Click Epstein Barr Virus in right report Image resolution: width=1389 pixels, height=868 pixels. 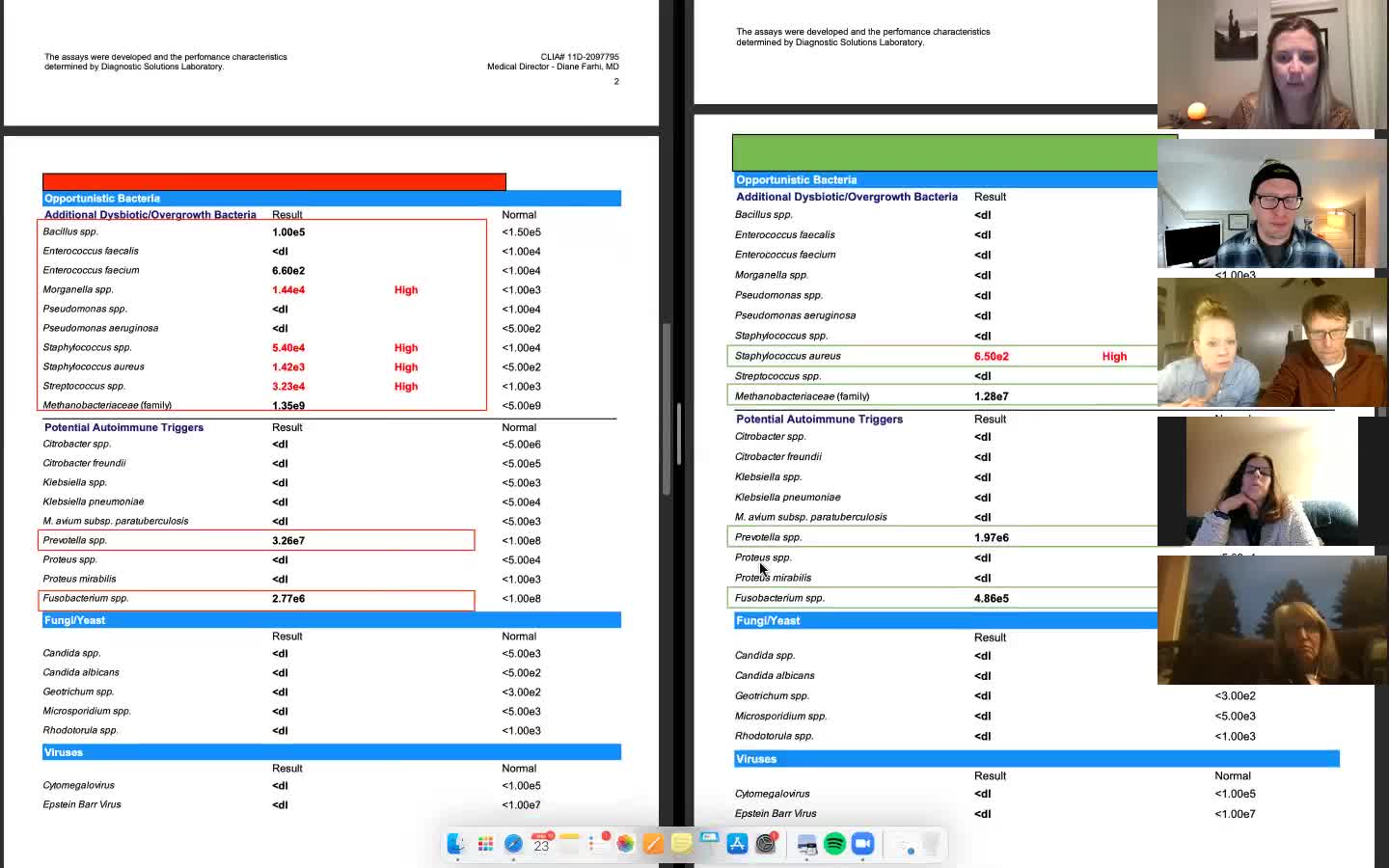click(x=776, y=813)
